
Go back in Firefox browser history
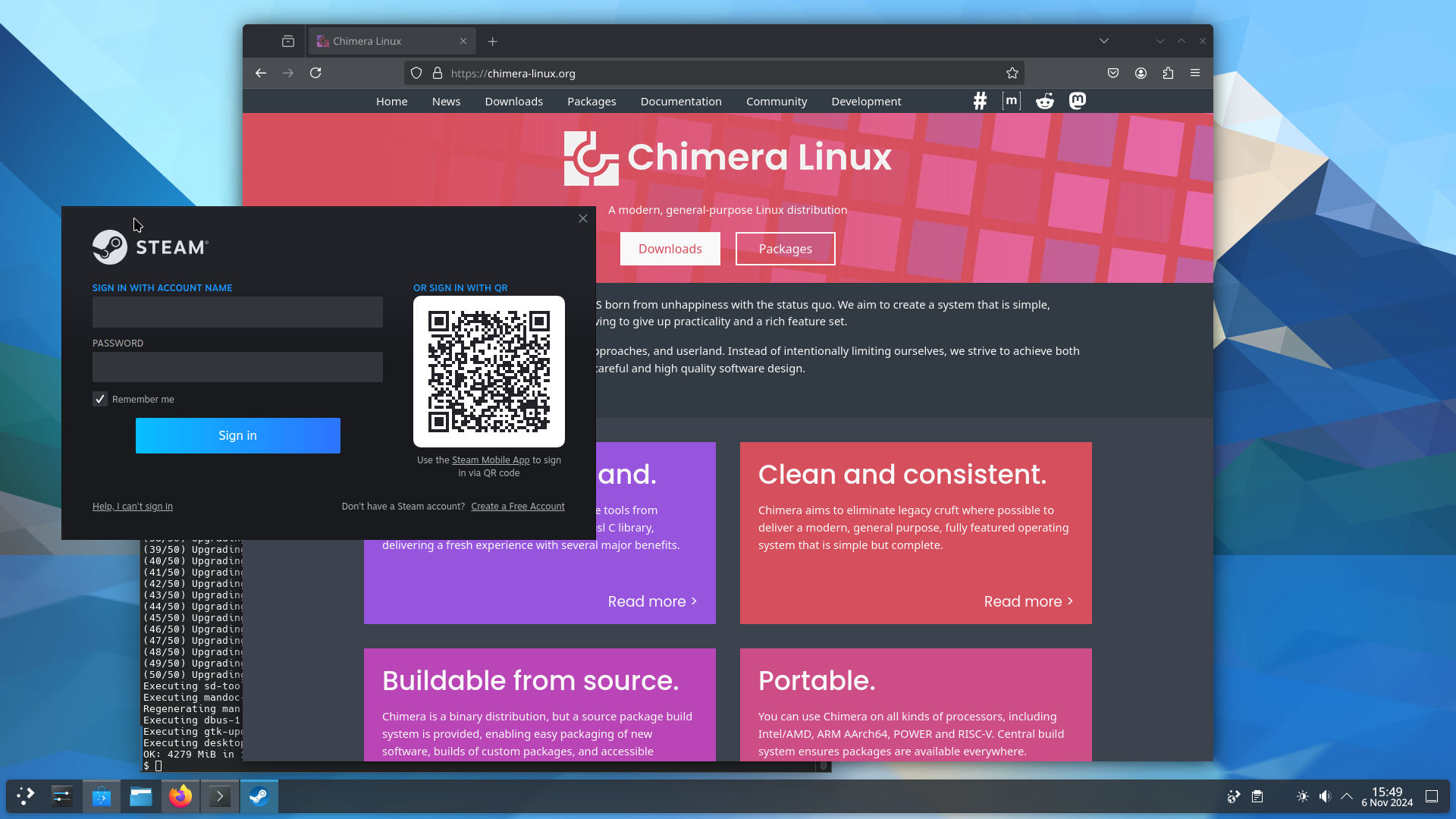[x=261, y=73]
